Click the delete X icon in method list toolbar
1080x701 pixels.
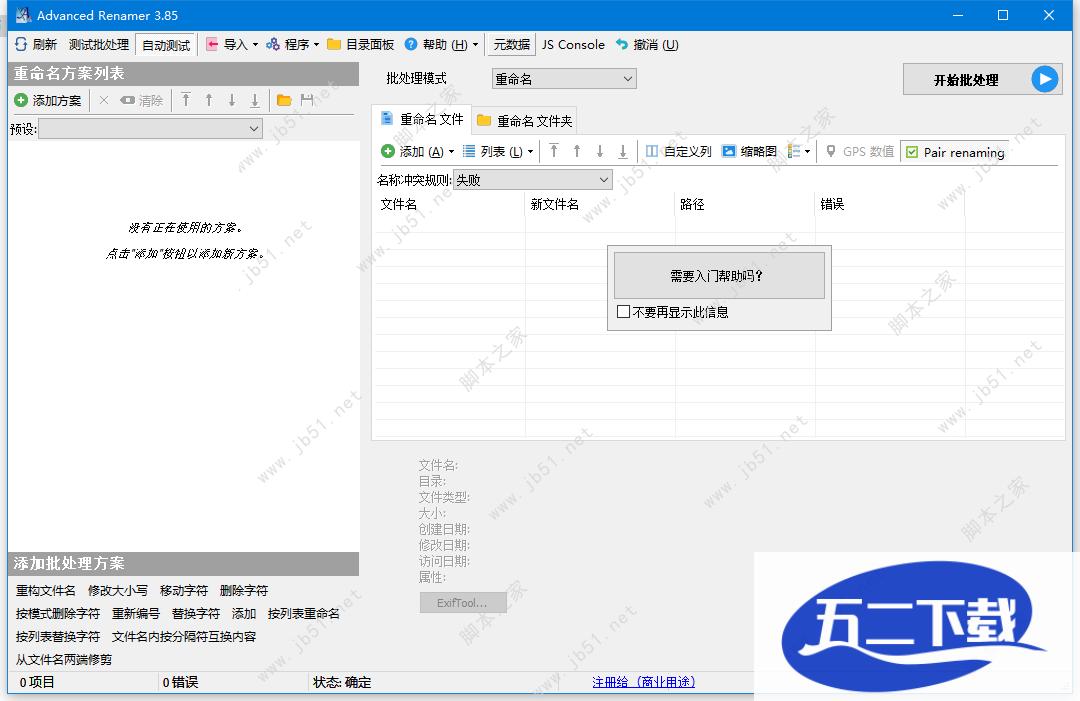pyautogui.click(x=104, y=101)
